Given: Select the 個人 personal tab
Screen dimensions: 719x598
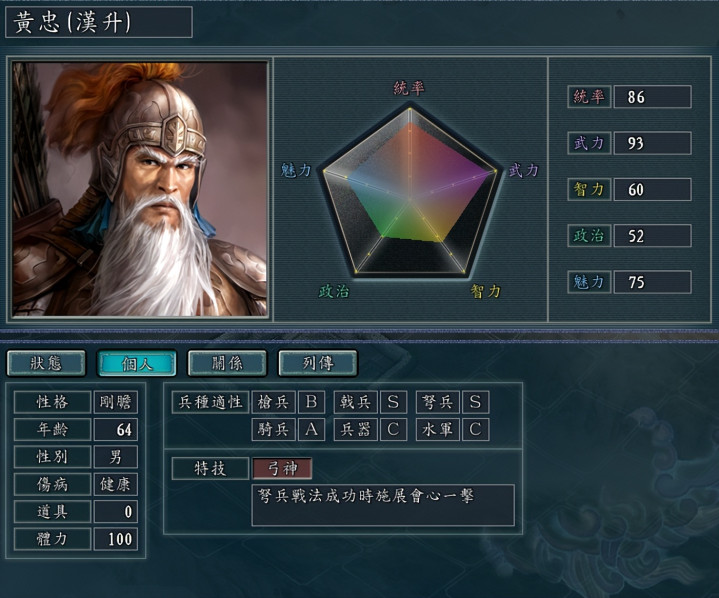Looking at the screenshot, I should 137,363.
